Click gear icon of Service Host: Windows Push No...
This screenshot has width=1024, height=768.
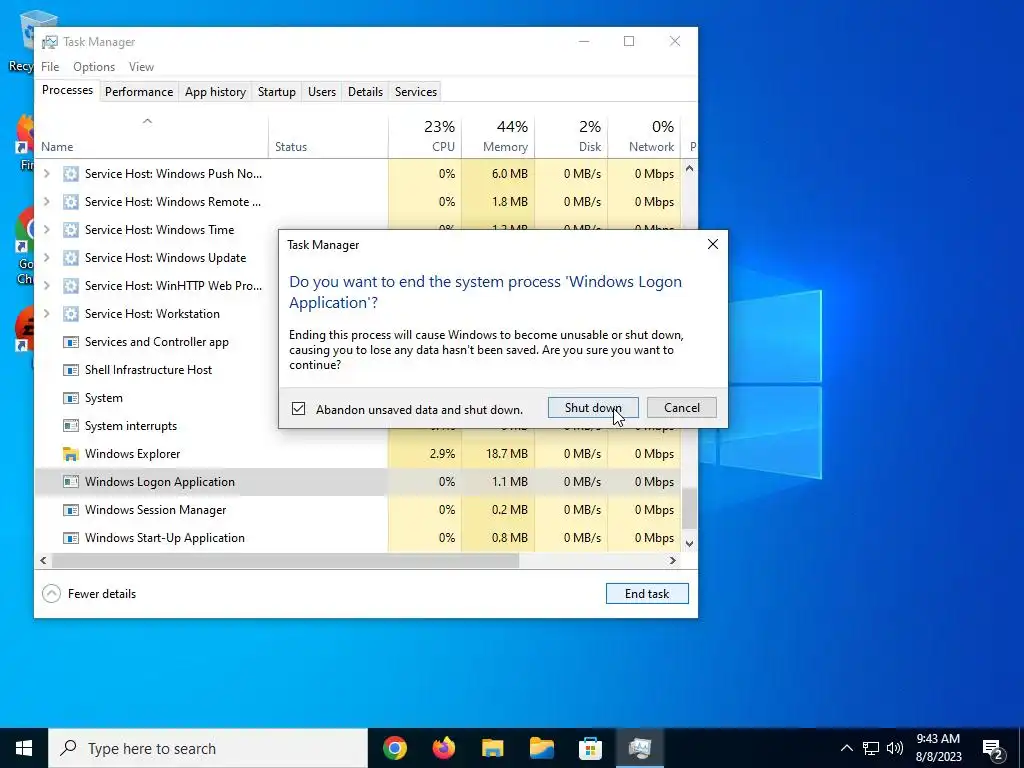(71, 174)
